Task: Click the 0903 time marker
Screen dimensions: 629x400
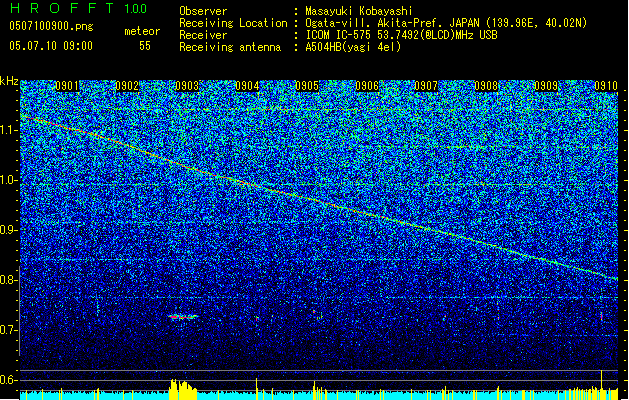Action: coord(187,86)
